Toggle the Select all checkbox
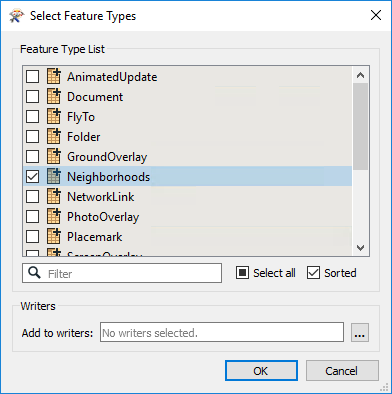 pyautogui.click(x=242, y=273)
